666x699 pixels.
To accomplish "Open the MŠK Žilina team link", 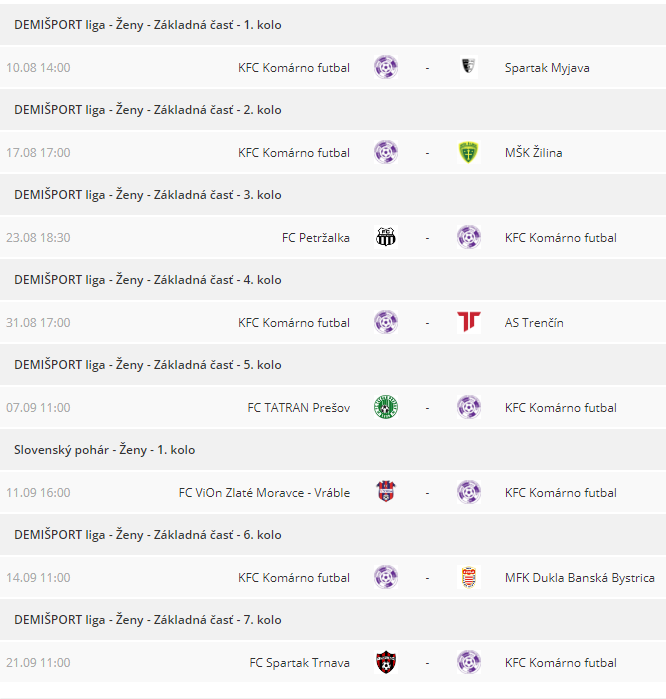I will (533, 153).
